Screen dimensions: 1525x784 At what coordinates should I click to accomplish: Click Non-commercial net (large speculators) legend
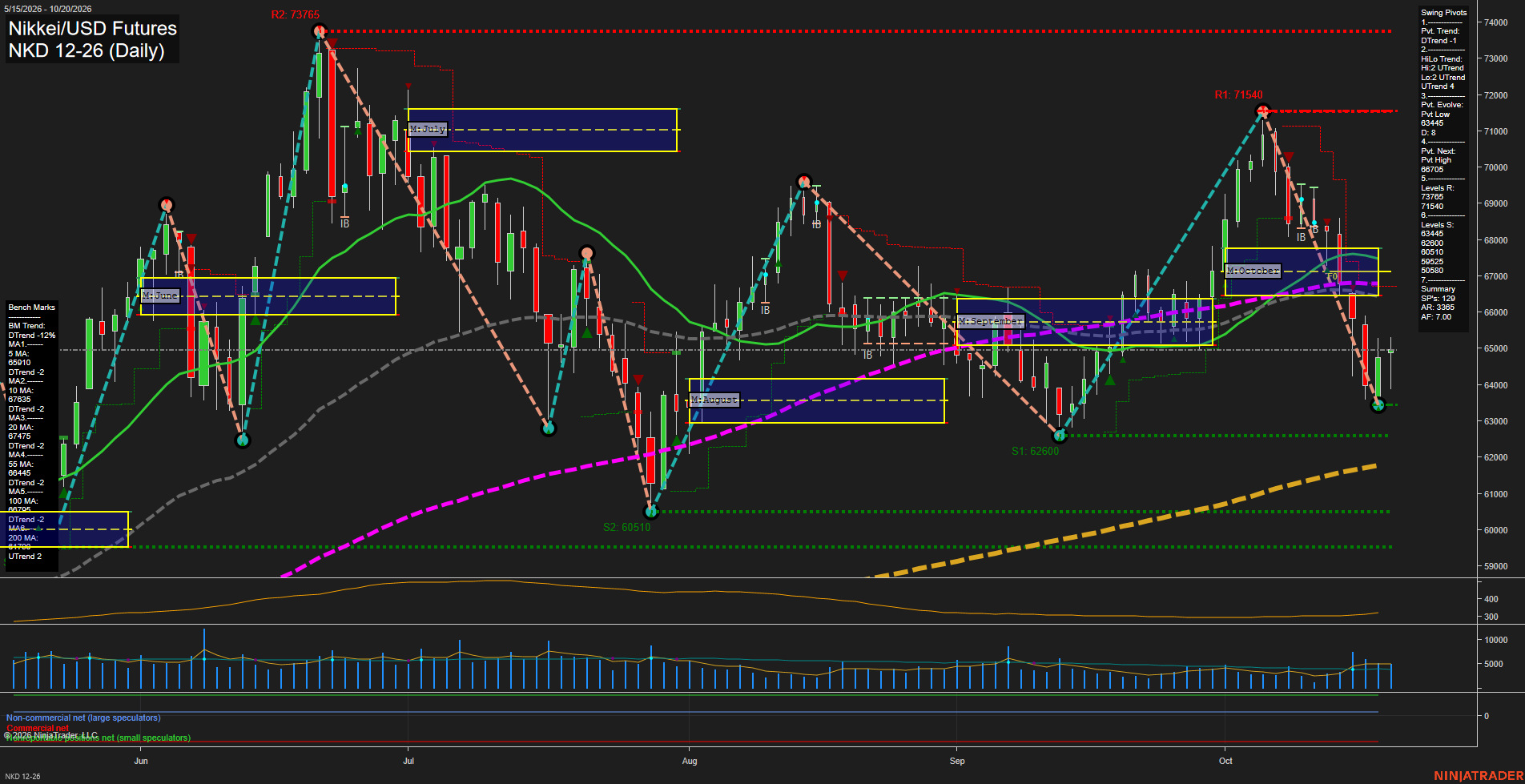(83, 718)
